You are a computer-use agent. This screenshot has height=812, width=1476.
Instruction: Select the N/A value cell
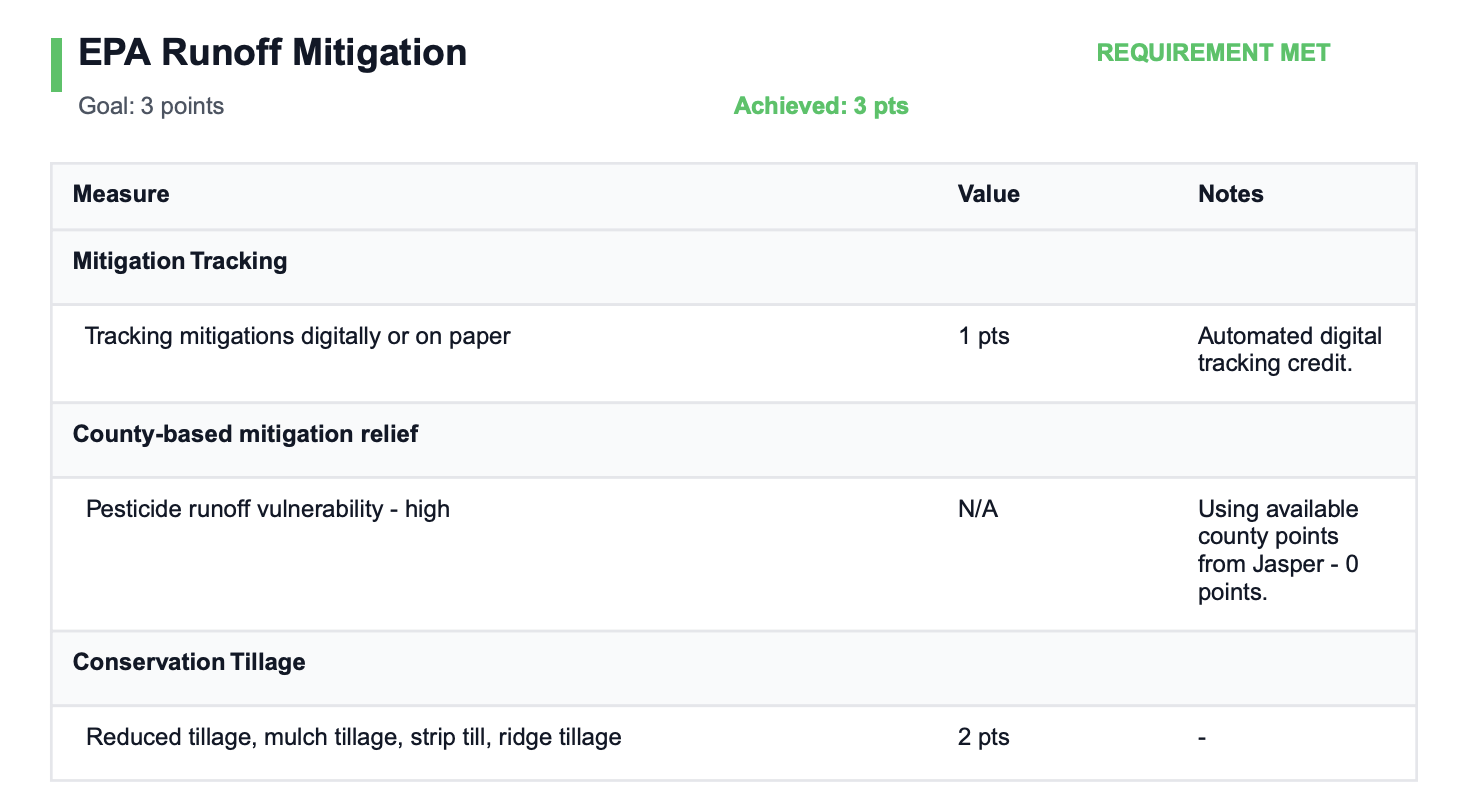click(977, 508)
